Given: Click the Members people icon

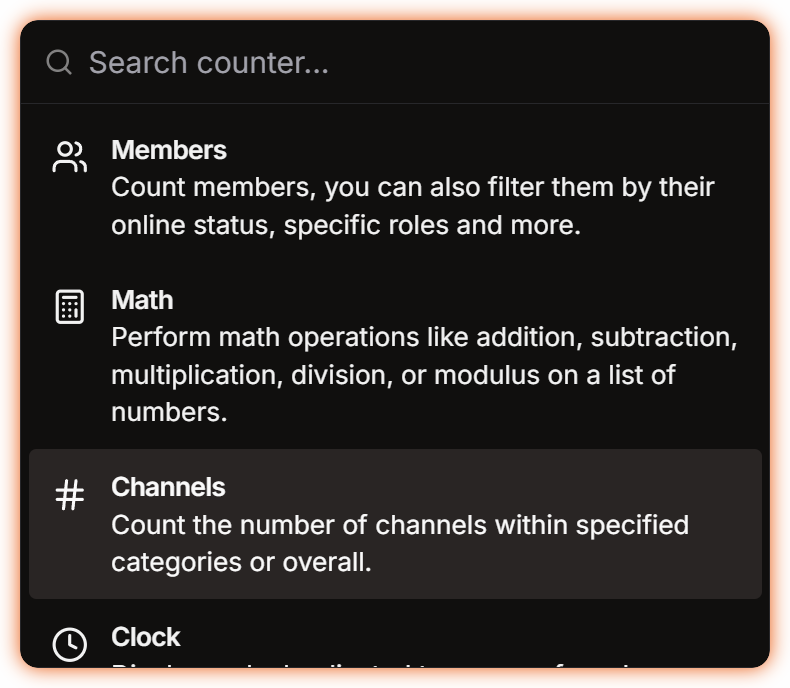Looking at the screenshot, I should pos(69,157).
